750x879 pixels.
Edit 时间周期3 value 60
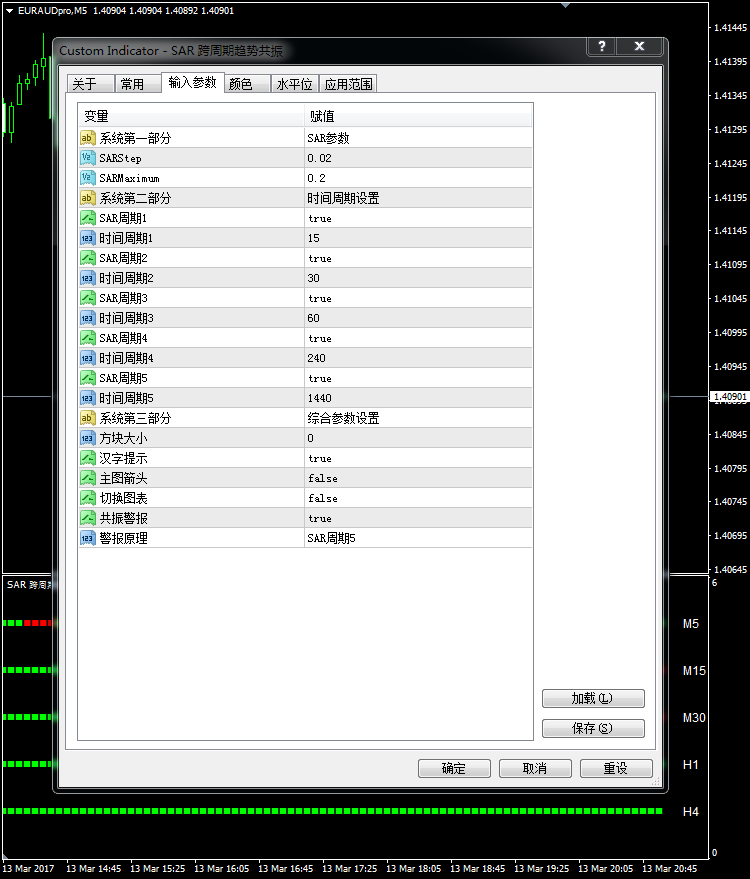click(x=418, y=318)
